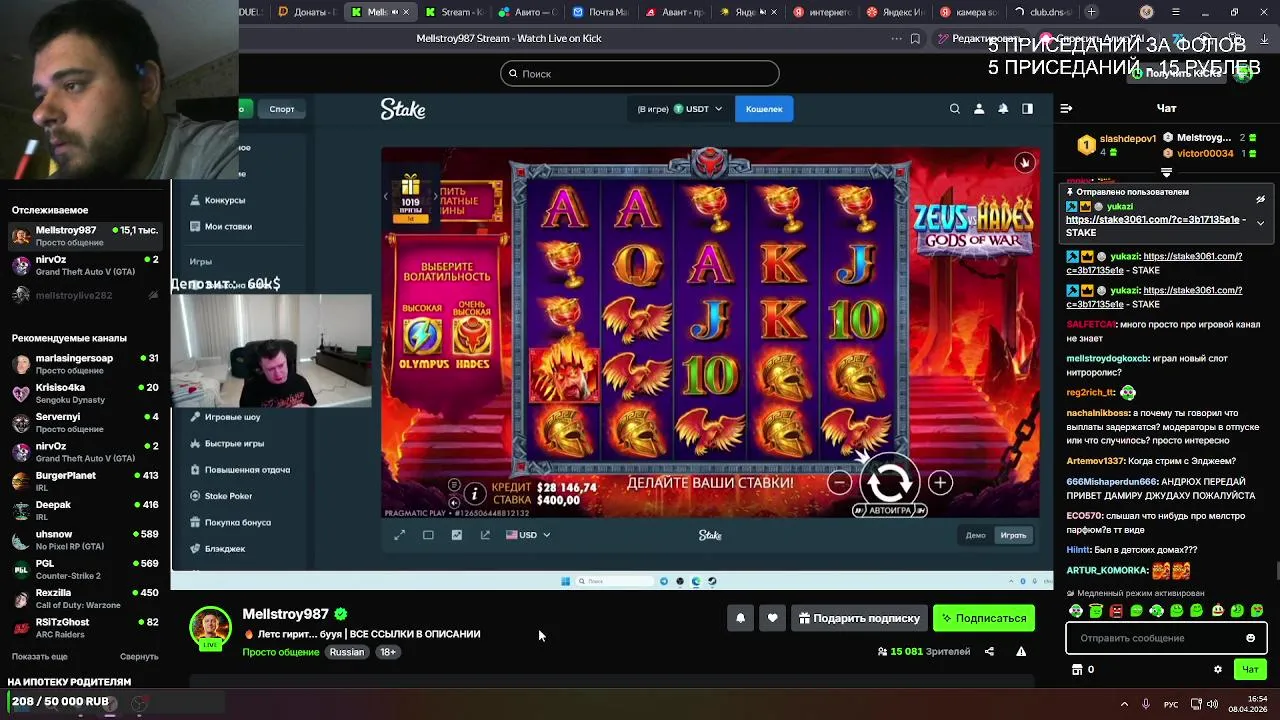Click the spin button in the slot game
Screen dimensions: 1280x720
click(889, 481)
